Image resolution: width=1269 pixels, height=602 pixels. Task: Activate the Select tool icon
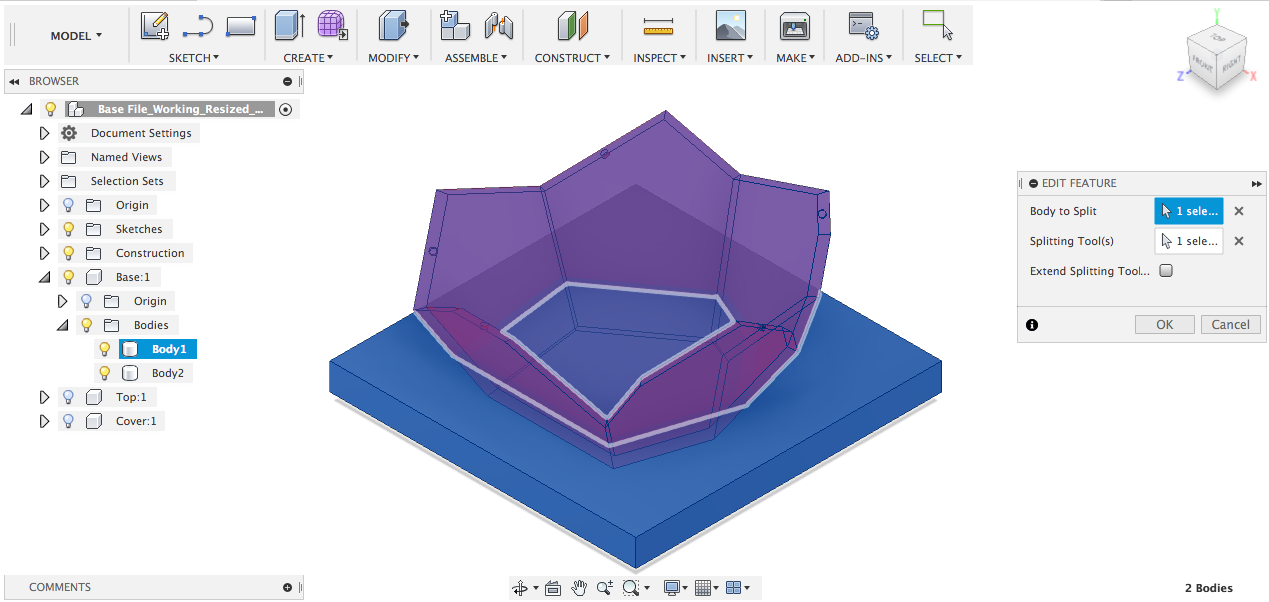point(937,25)
